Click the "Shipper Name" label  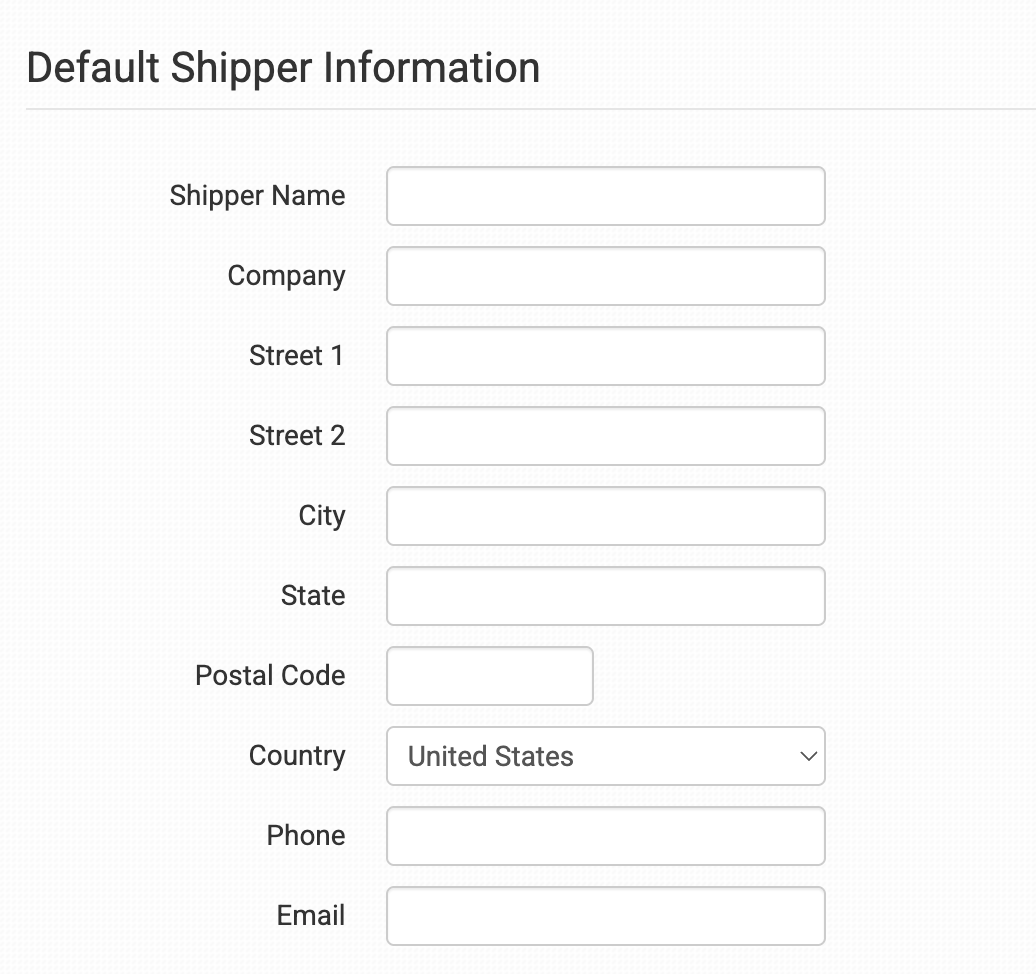257,196
